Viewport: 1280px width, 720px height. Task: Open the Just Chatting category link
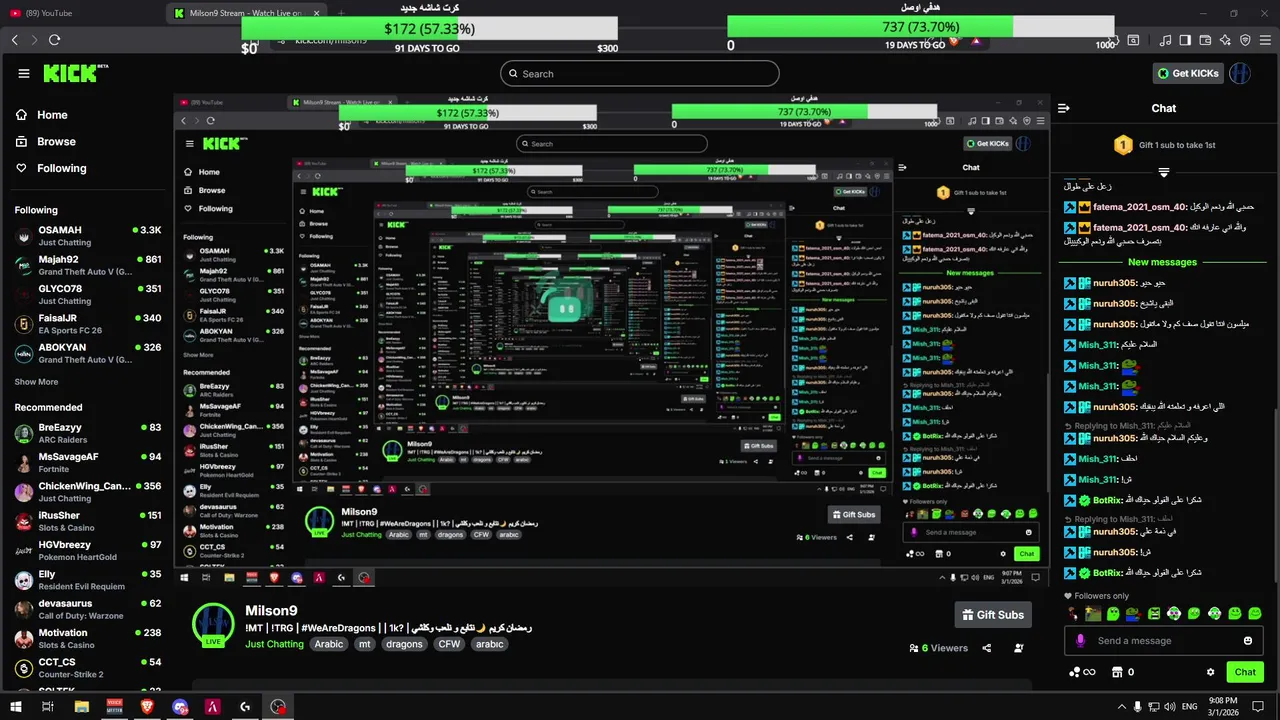pyautogui.click(x=274, y=644)
